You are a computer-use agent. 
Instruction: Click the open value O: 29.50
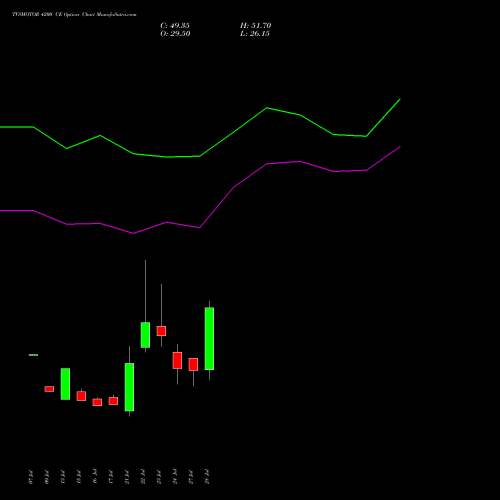(175, 34)
